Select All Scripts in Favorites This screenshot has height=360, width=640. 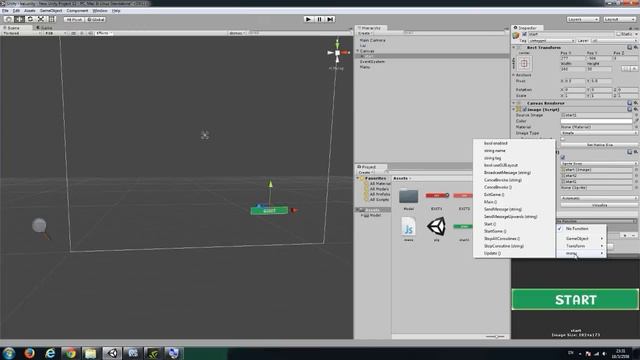[x=378, y=200]
